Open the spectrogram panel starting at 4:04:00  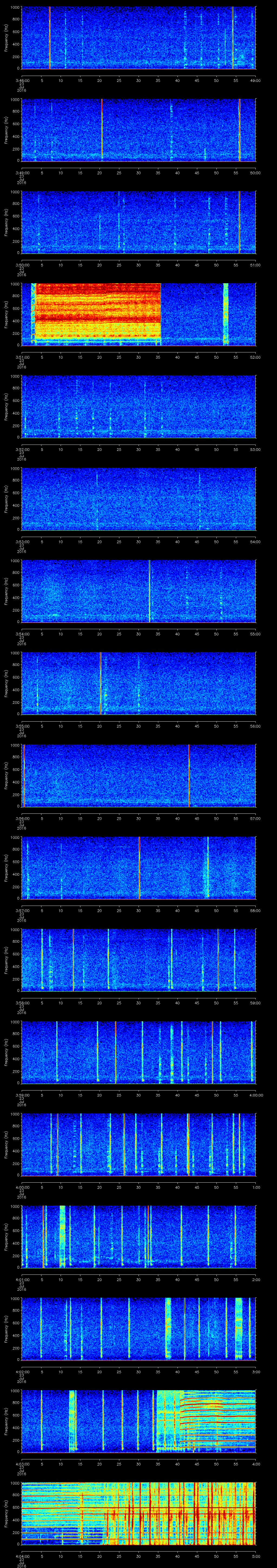coord(139,1513)
